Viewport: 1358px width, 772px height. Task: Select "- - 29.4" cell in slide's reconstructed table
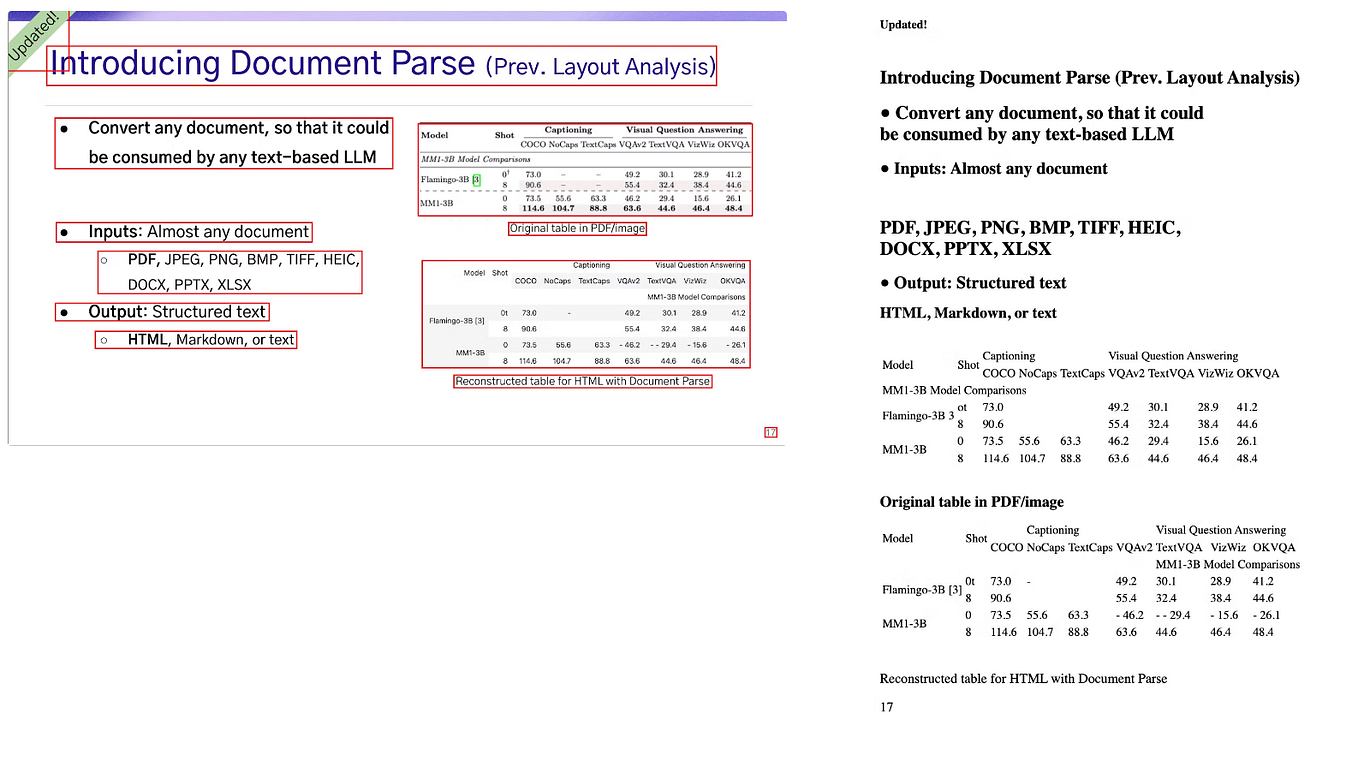click(x=661, y=345)
